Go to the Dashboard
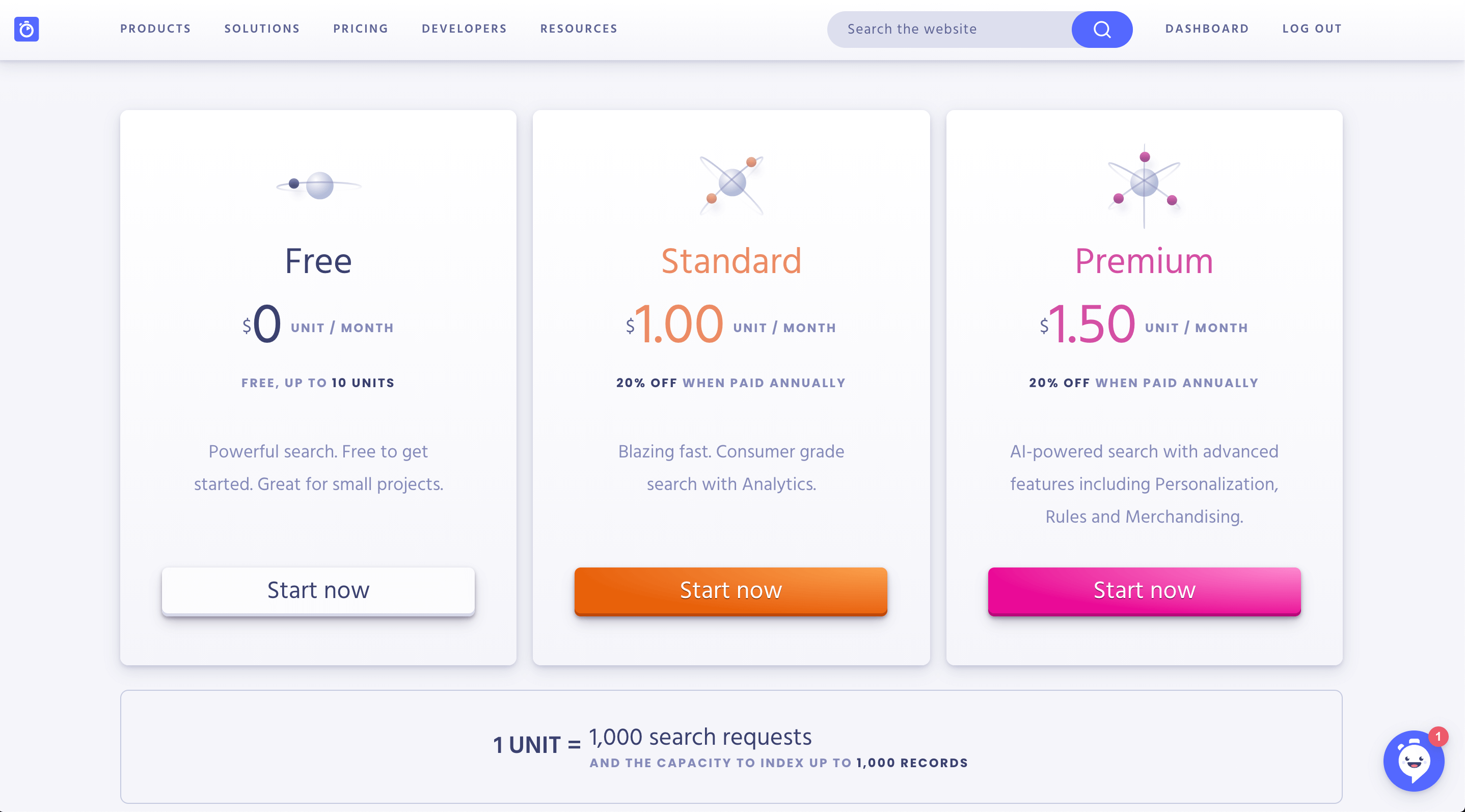Image resolution: width=1465 pixels, height=812 pixels. (1207, 29)
